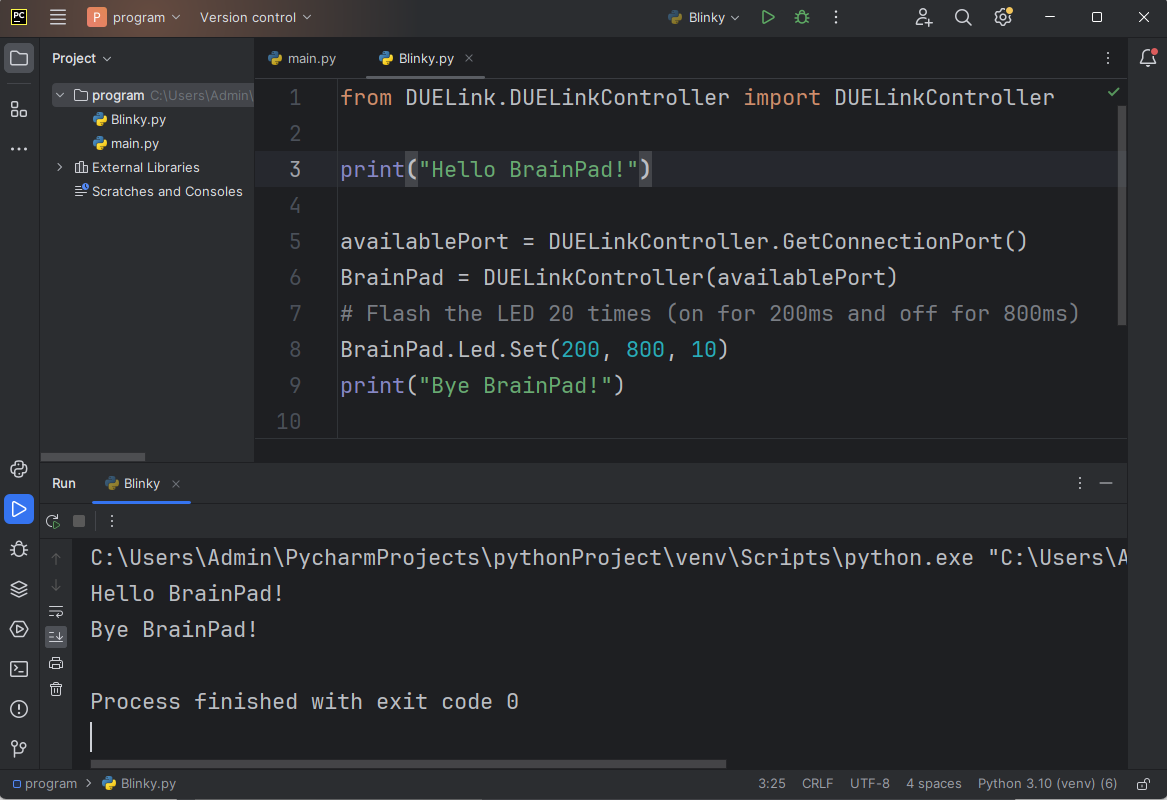Switch to the main.py editor tab

303,58
